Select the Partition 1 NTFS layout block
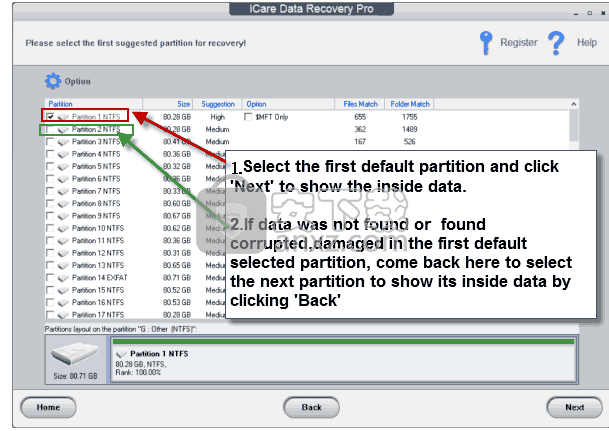This screenshot has width=609, height=431. 343,360
